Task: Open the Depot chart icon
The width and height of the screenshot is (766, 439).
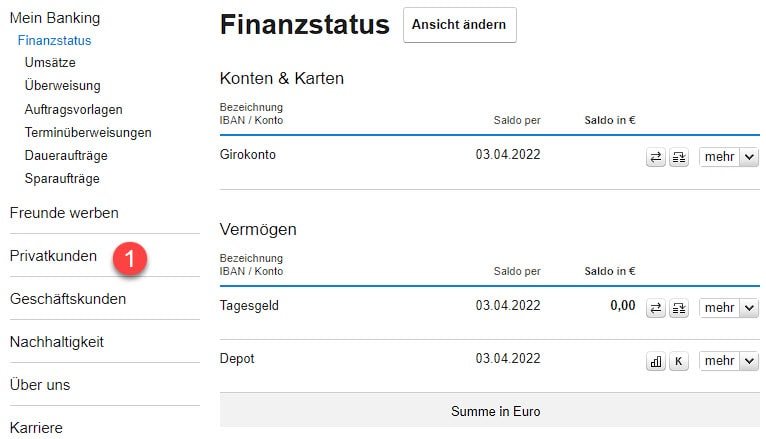Action: click(656, 361)
